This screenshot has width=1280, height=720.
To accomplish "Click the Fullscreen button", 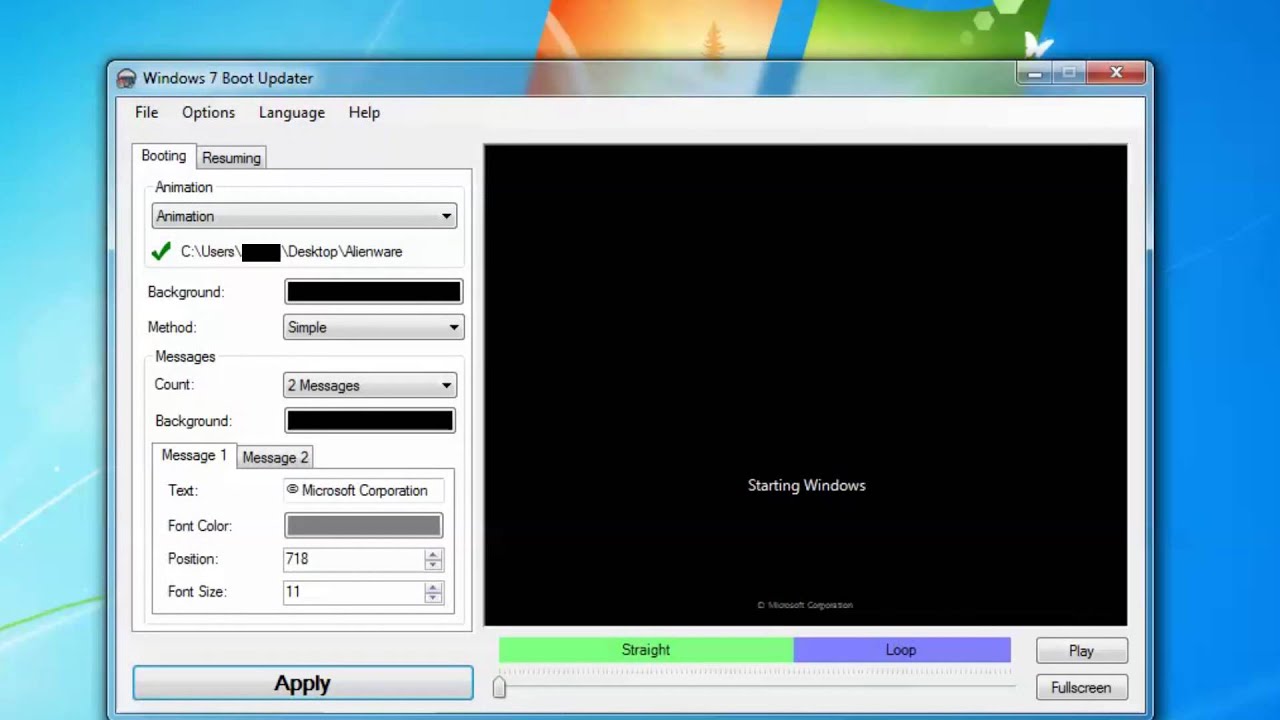I will tap(1081, 688).
